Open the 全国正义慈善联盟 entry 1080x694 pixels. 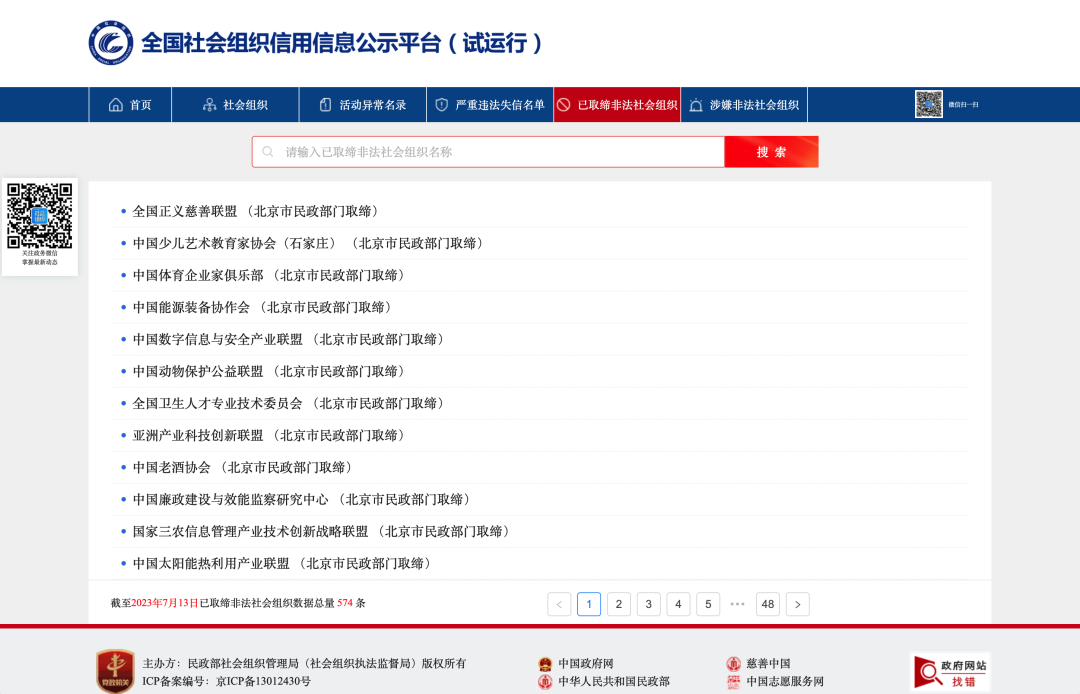184,211
